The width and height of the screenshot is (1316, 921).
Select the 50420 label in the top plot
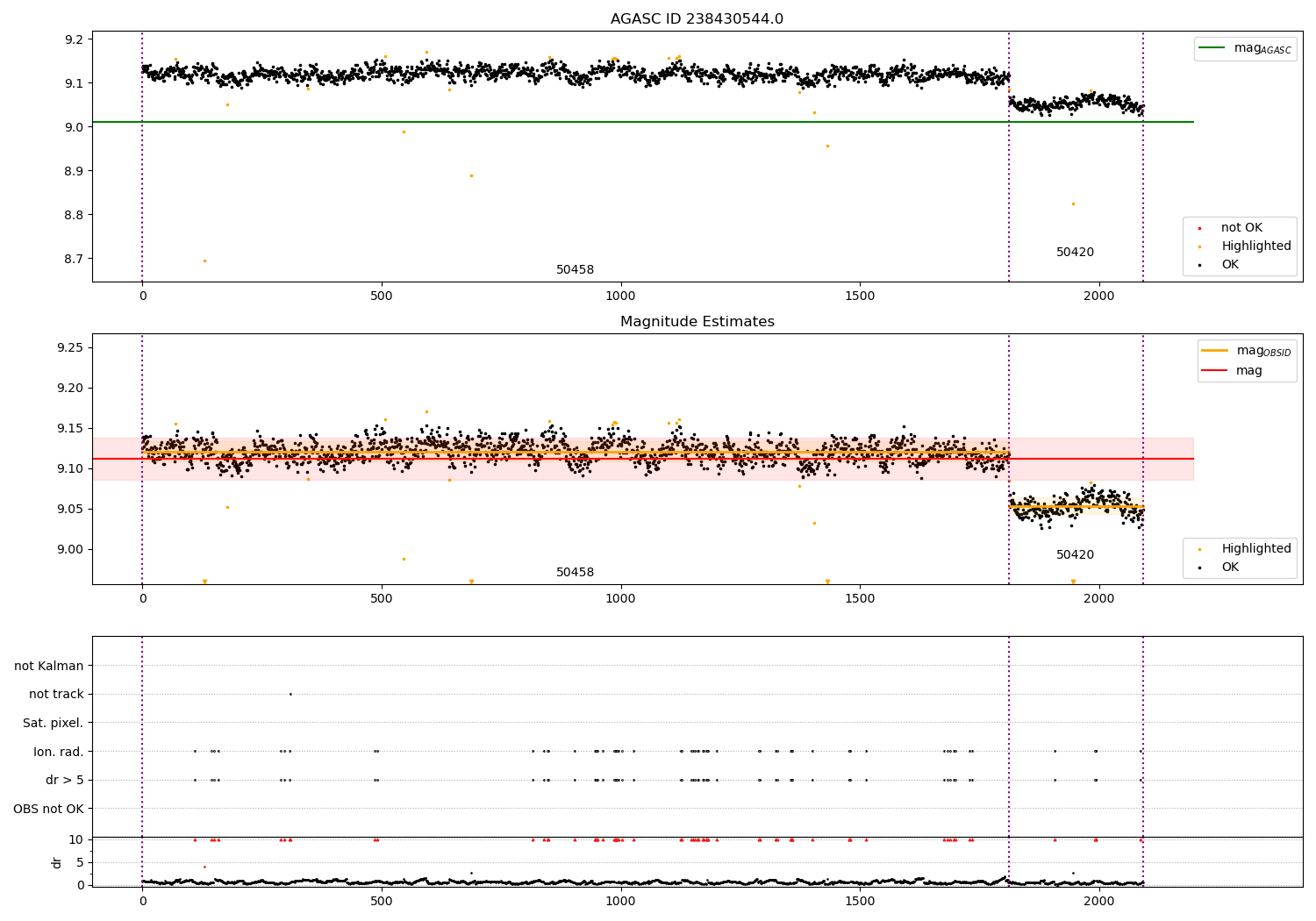[1075, 253]
